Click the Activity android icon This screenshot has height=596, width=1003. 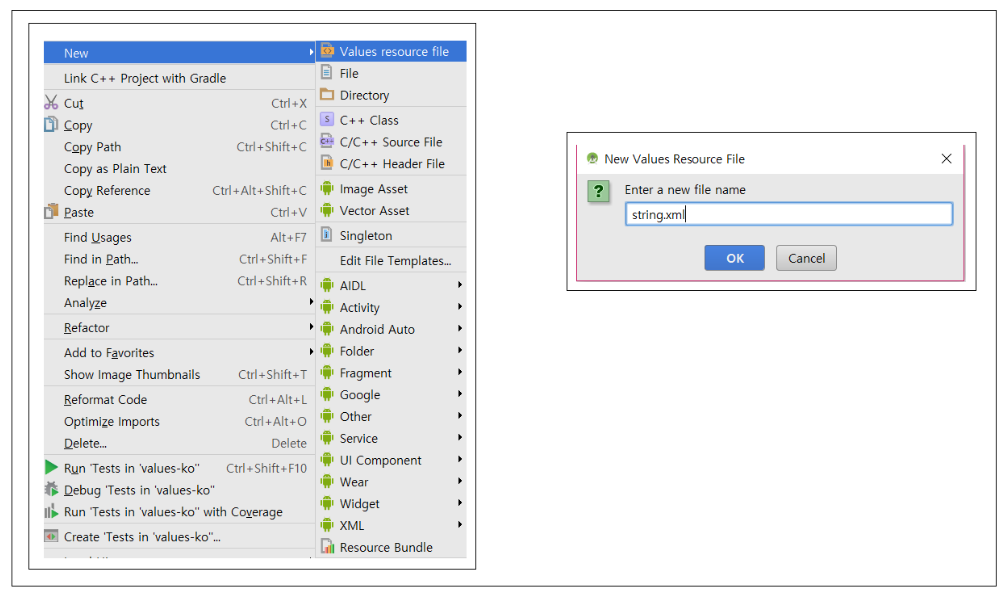(x=327, y=307)
